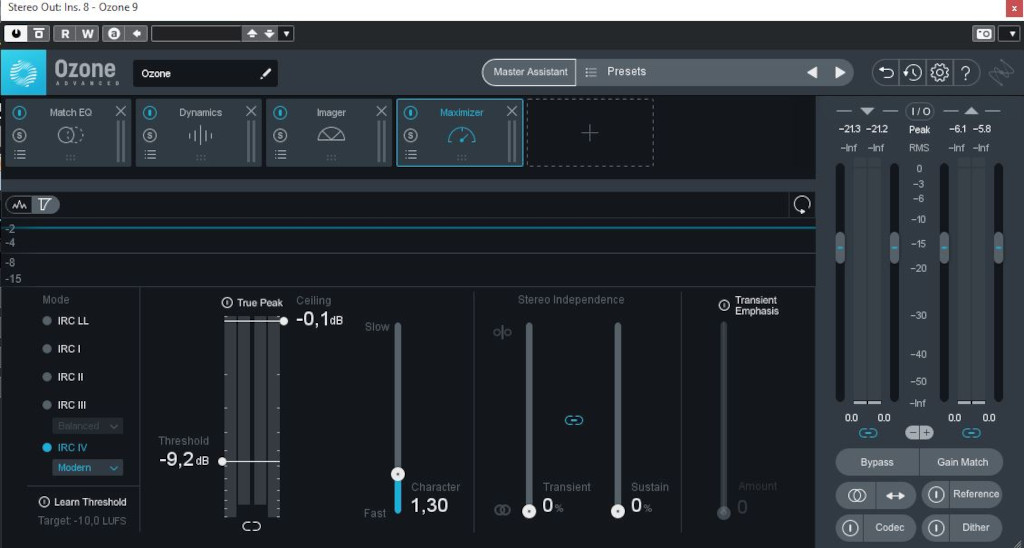Select IRC III mode
Screen dimensions: 1024x548
click(x=64, y=405)
